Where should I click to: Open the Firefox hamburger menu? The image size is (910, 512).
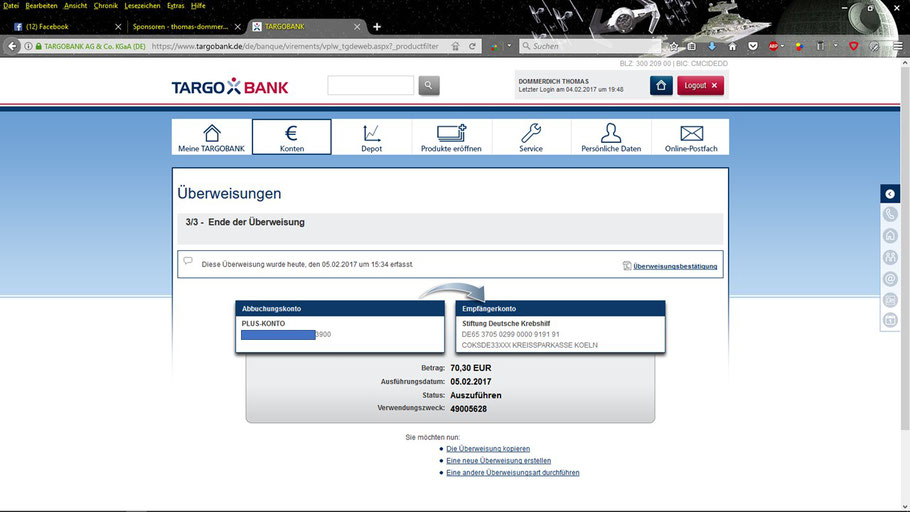(x=898, y=46)
